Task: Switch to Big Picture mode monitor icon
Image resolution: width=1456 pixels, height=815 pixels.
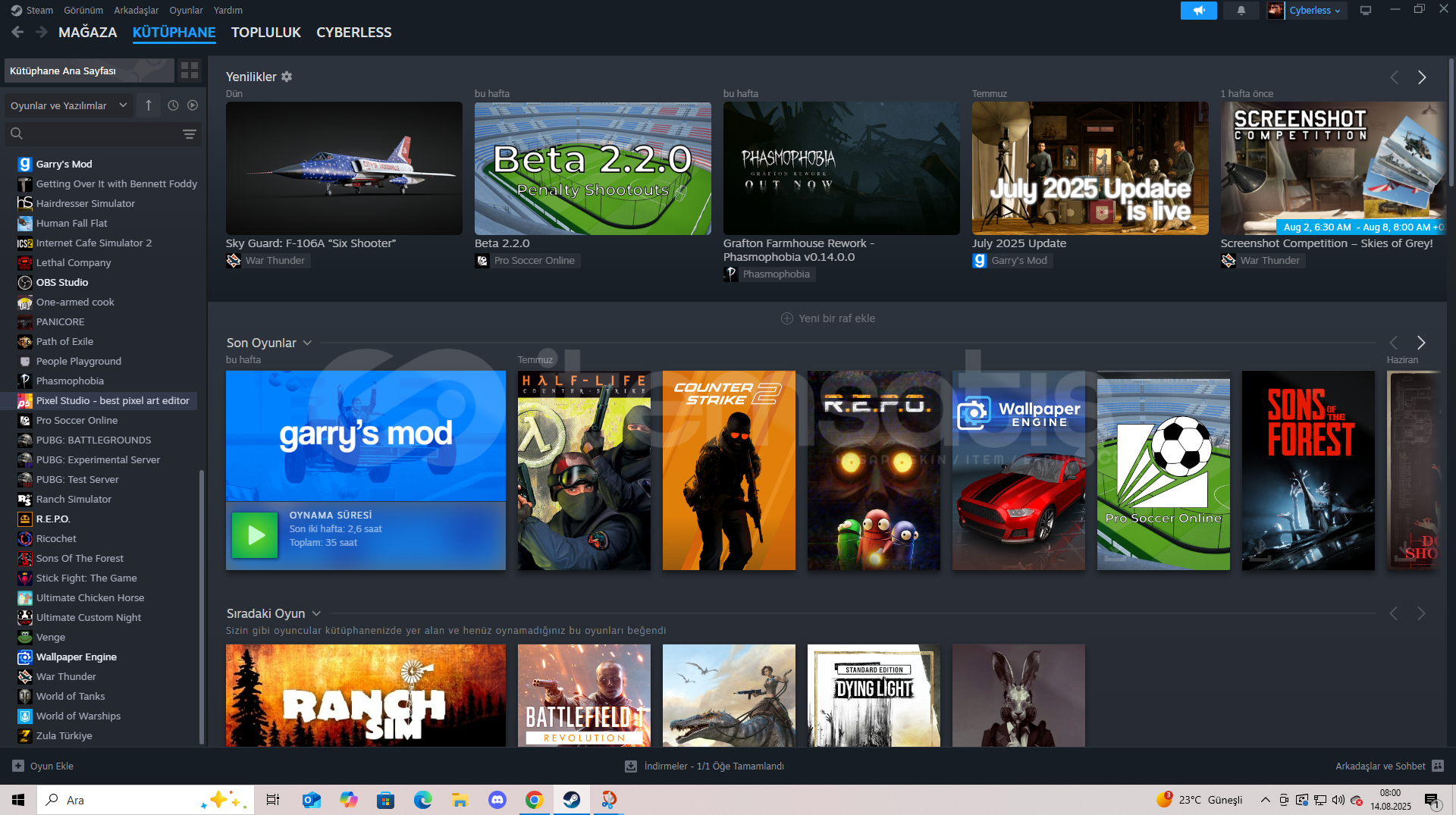Action: pos(1366,11)
